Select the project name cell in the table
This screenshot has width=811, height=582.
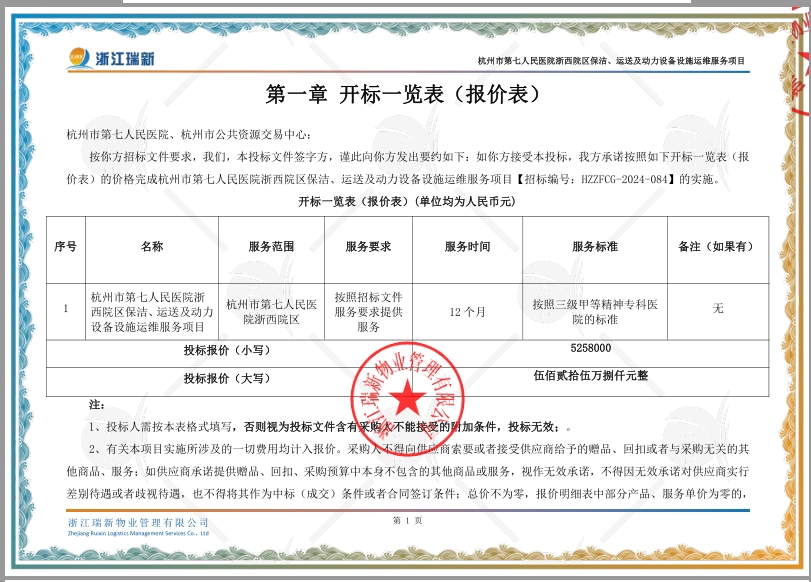pyautogui.click(x=152, y=312)
